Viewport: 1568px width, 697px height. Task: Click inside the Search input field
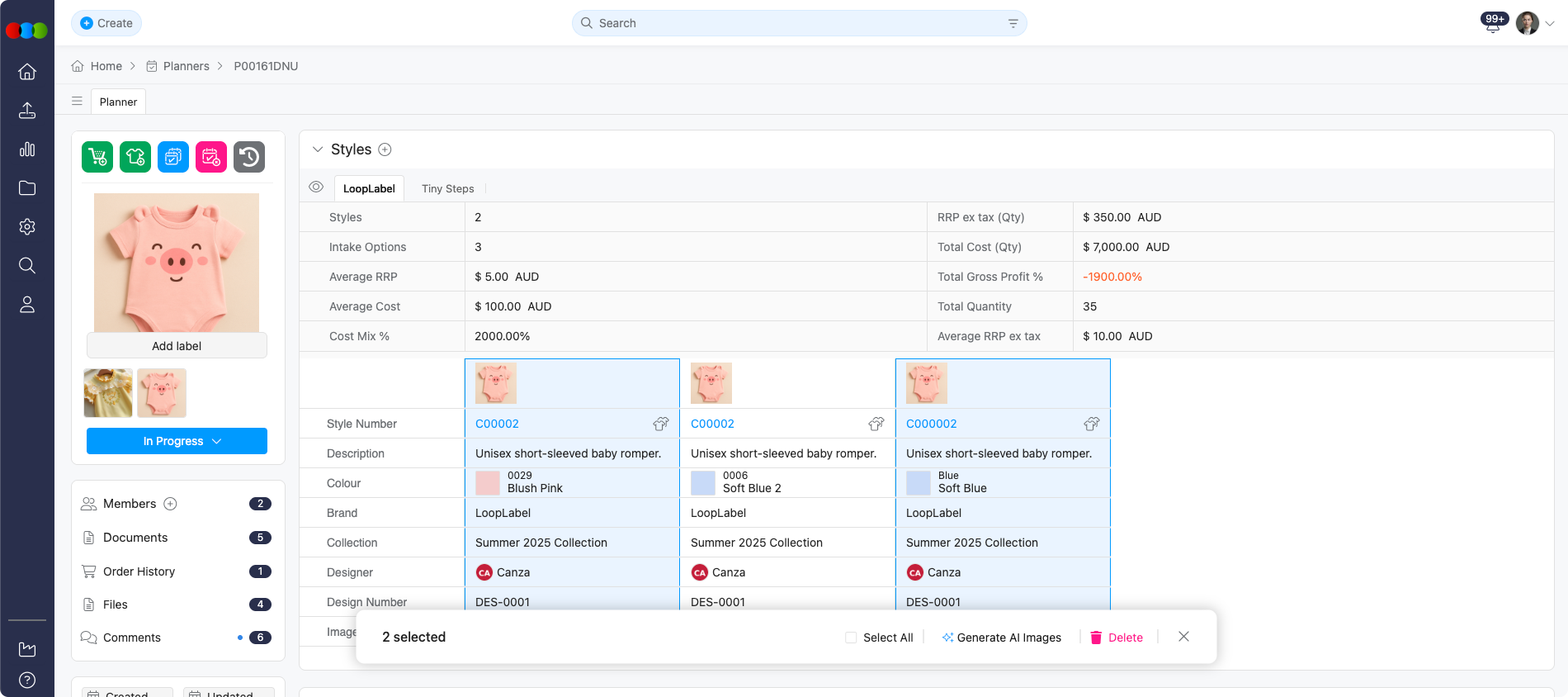792,23
